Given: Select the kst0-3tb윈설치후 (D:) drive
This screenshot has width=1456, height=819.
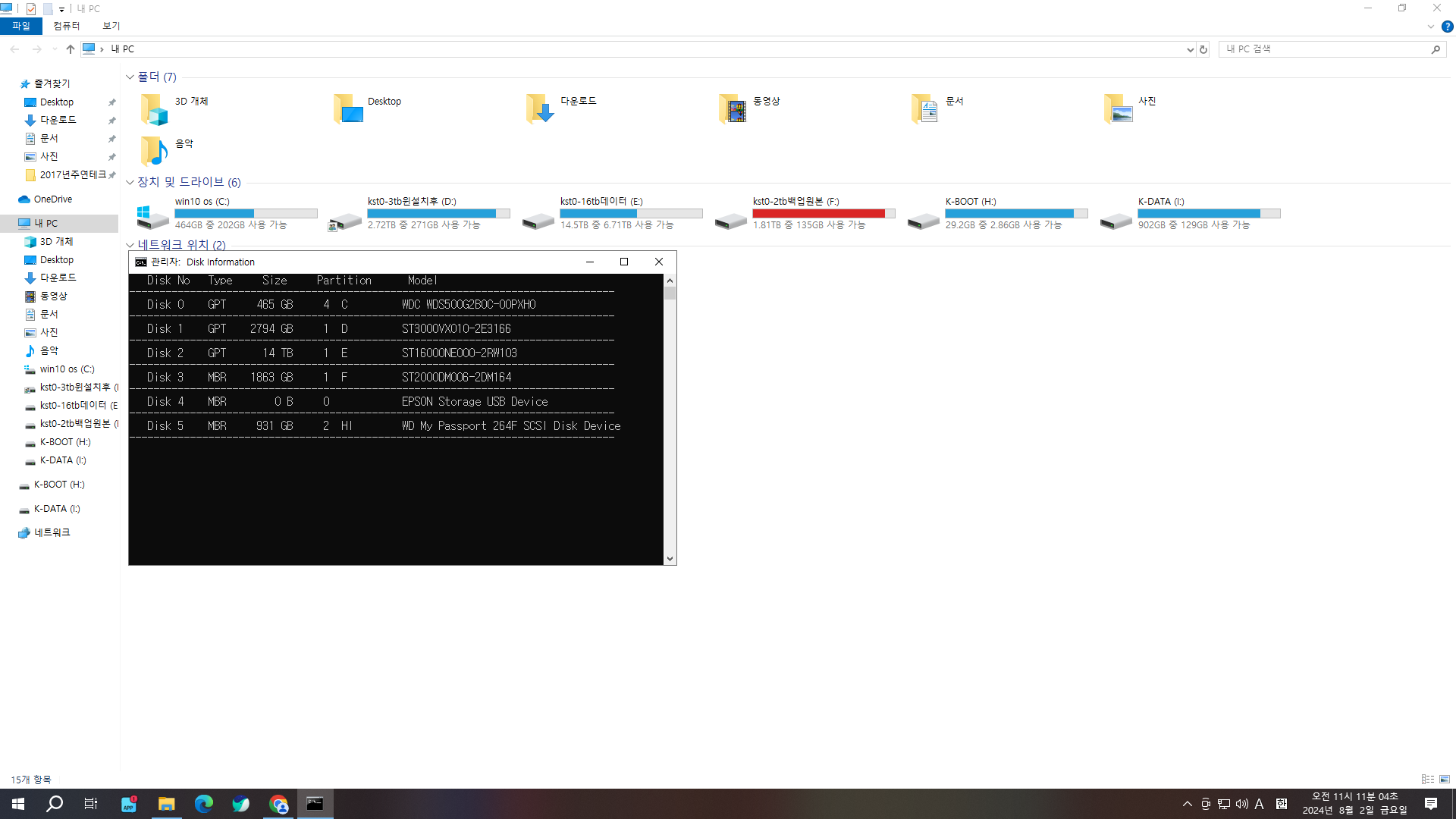Looking at the screenshot, I should (x=419, y=214).
